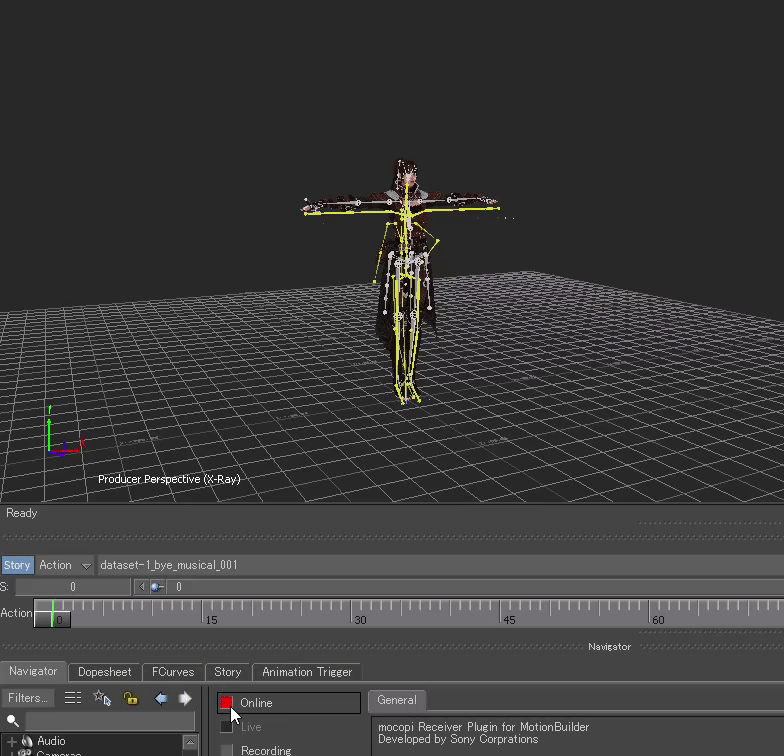Expand the Audio tree node
784x756 pixels.
(12, 741)
